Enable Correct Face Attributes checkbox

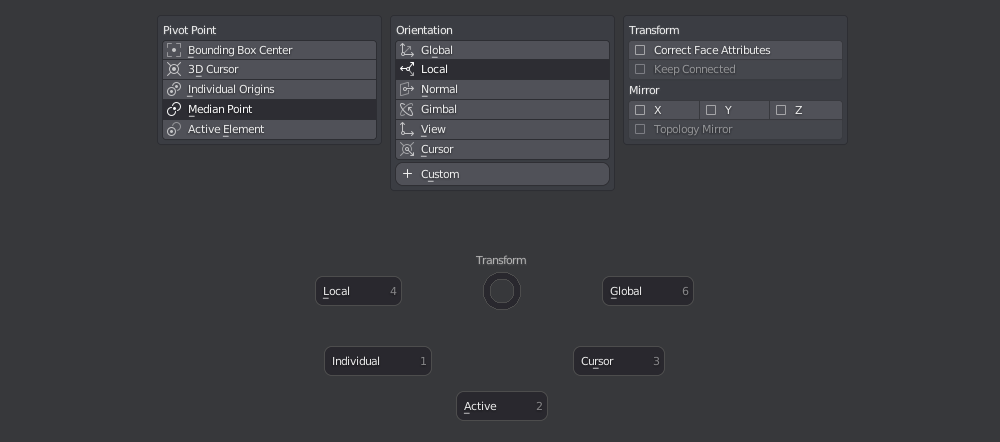640,50
